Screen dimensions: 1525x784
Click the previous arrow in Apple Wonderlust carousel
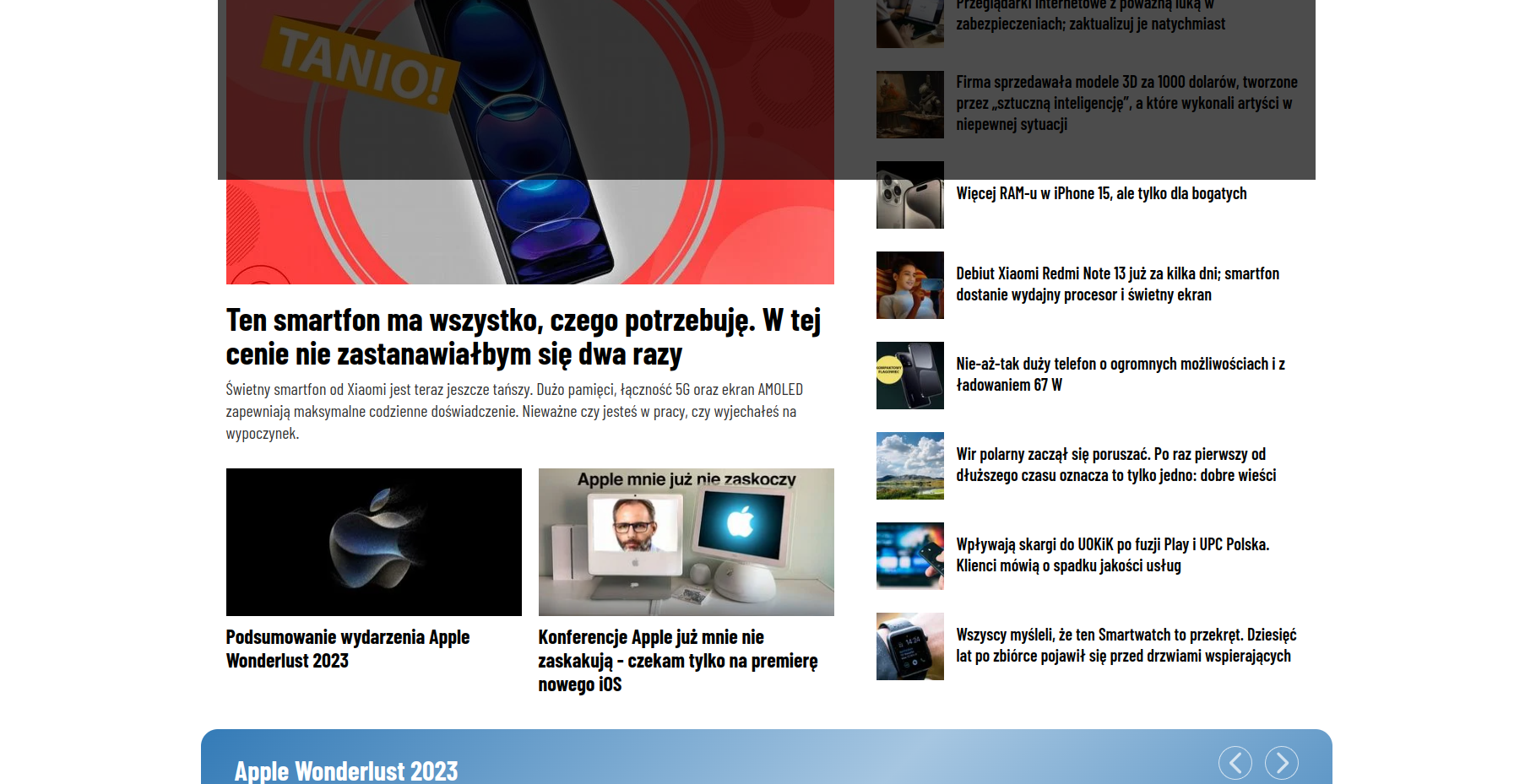(1235, 763)
